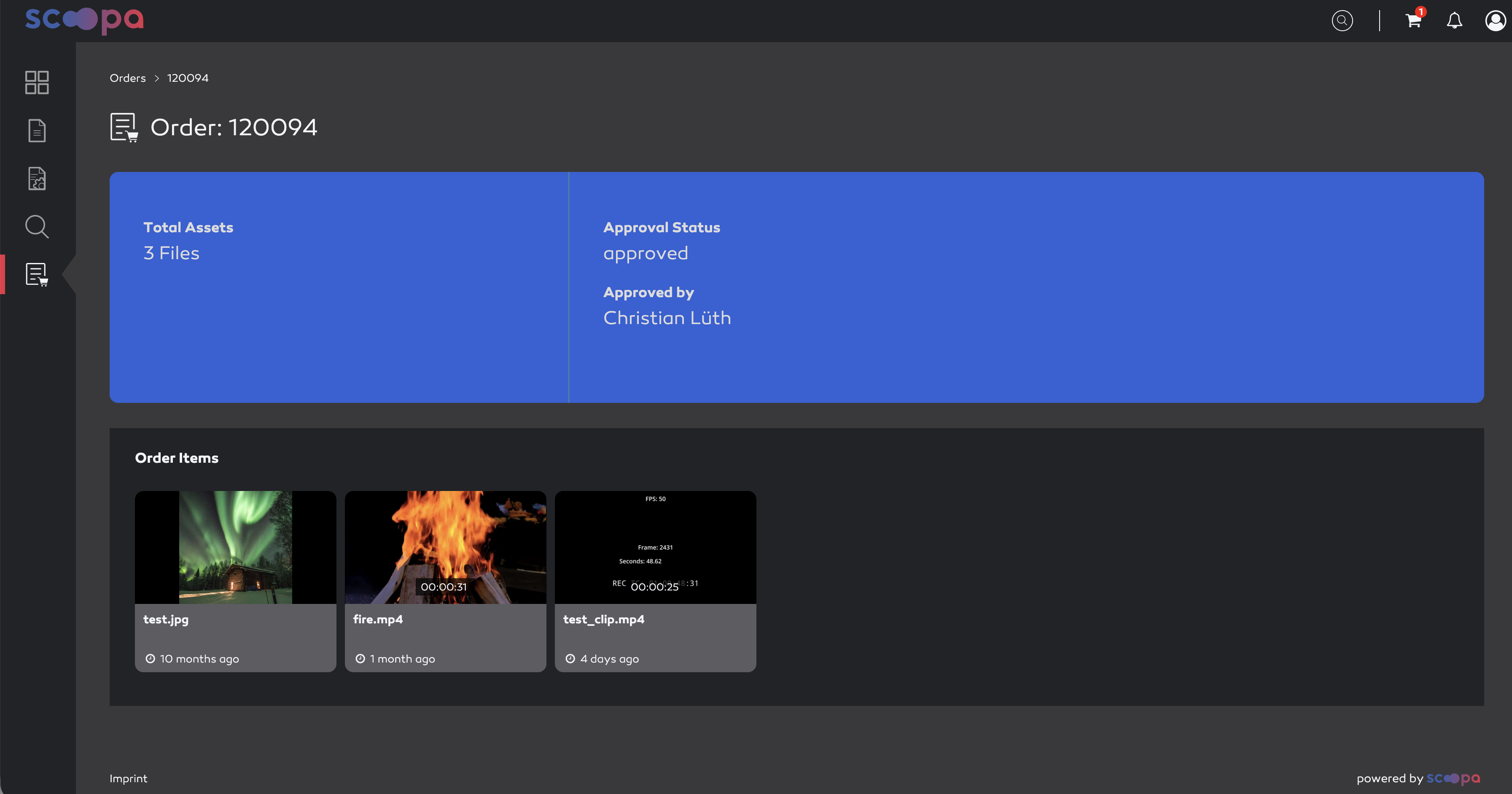1512x794 pixels.
Task: Go back to Orders via breadcrumb
Action: tap(127, 78)
